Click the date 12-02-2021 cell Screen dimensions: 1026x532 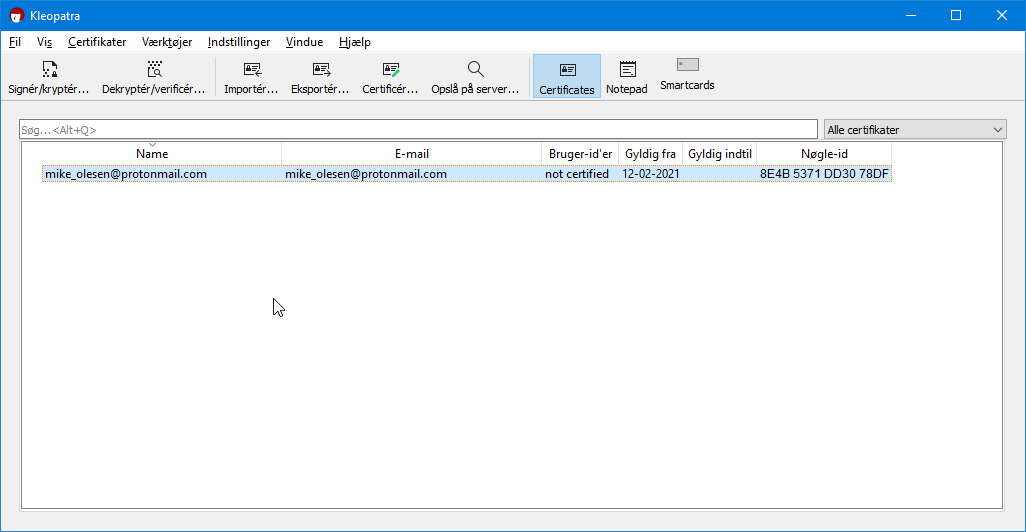click(x=650, y=174)
